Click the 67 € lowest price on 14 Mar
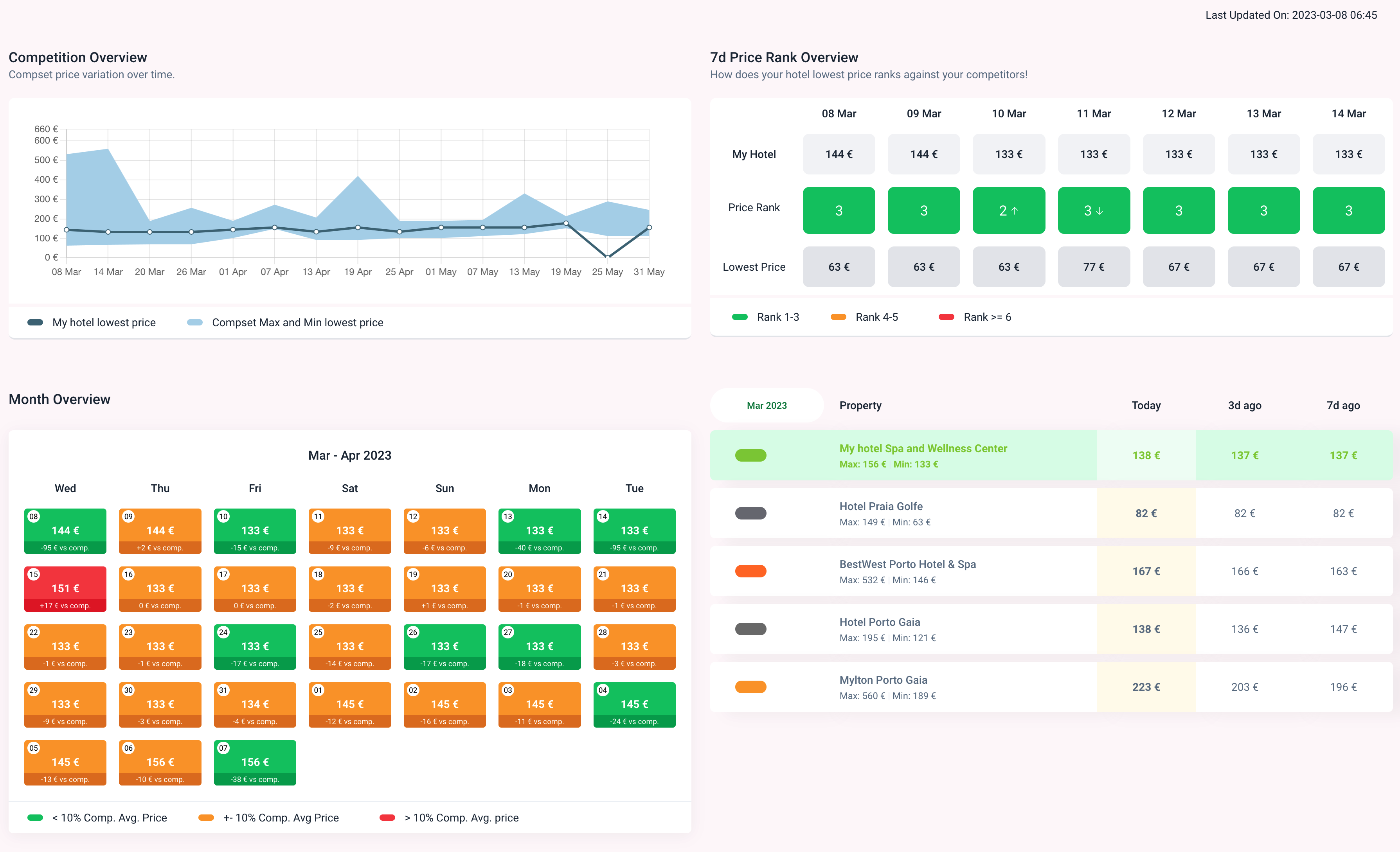 (1348, 267)
